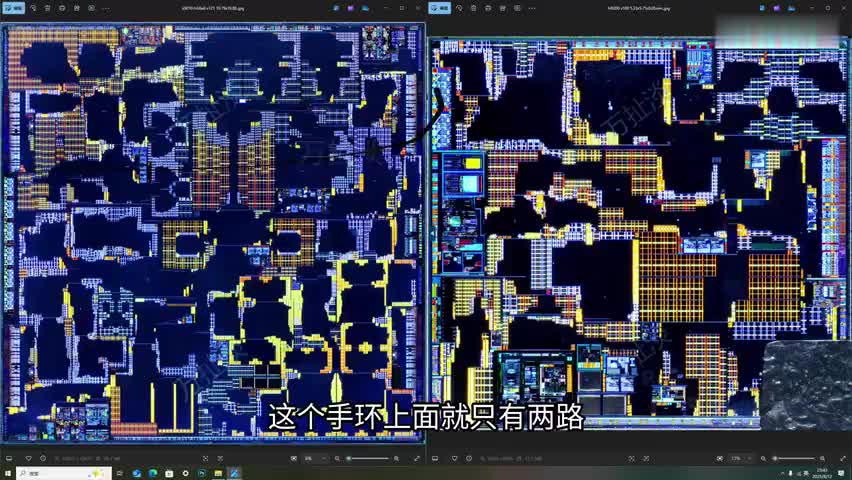852x480 pixels.
Task: Show file info for the left window photo
Action: (x=43, y=458)
